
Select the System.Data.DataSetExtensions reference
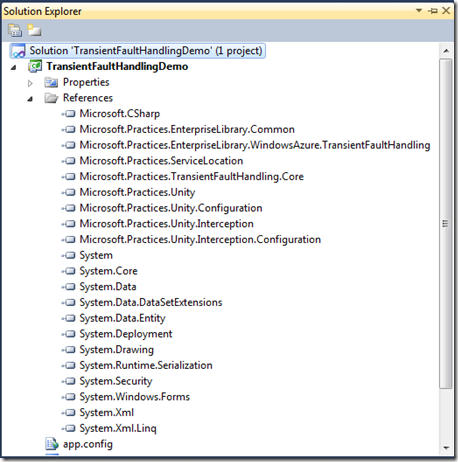151,302
